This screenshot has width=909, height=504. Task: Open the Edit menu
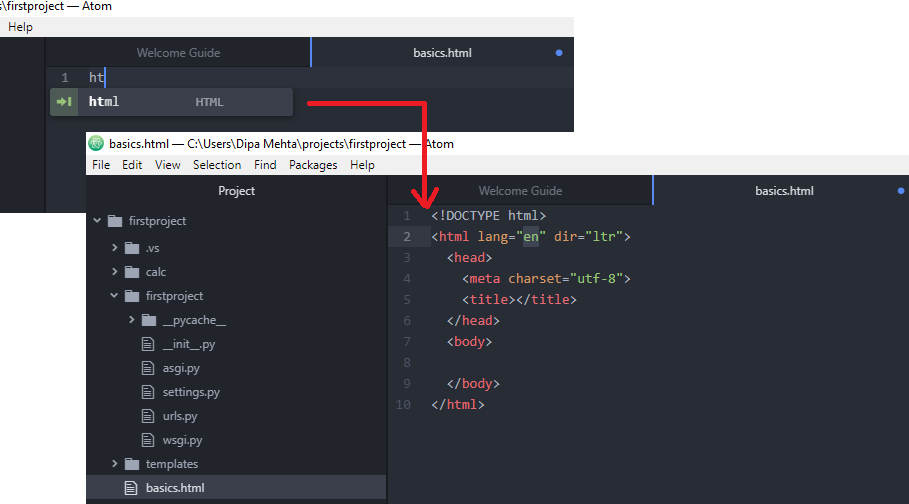[132, 165]
